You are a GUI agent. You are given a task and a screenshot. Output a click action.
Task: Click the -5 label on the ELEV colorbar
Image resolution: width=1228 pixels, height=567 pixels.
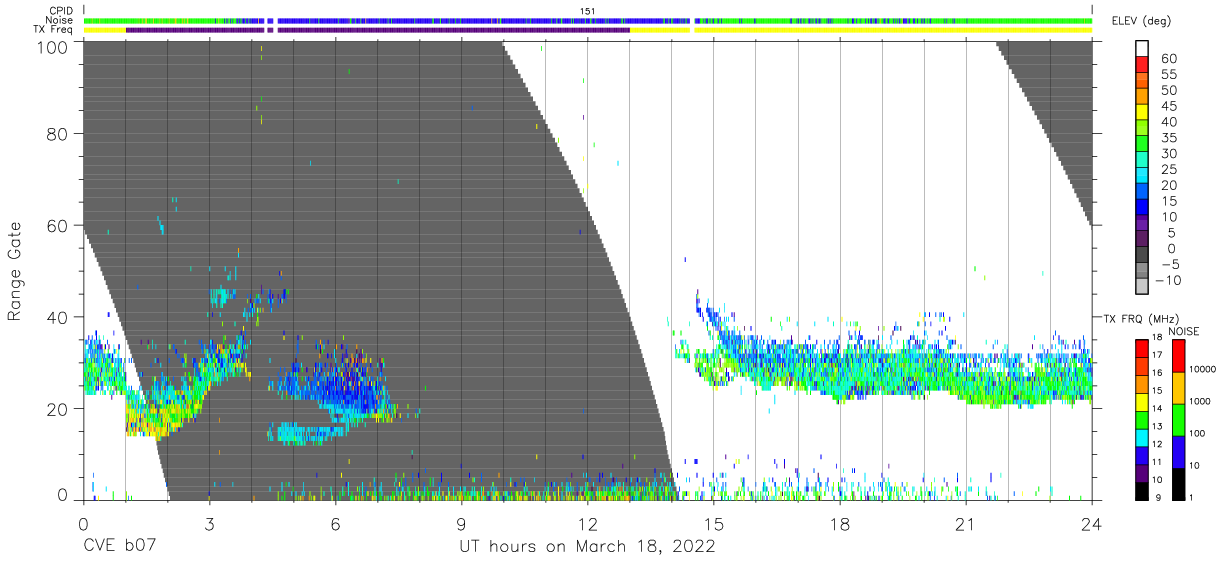(x=1169, y=264)
